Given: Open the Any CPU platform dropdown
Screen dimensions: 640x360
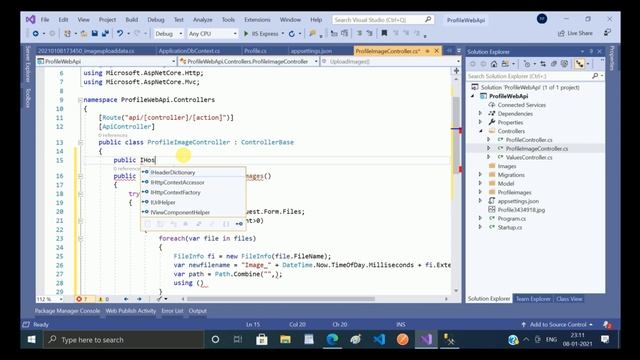Looking at the screenshot, I should (x=212, y=33).
